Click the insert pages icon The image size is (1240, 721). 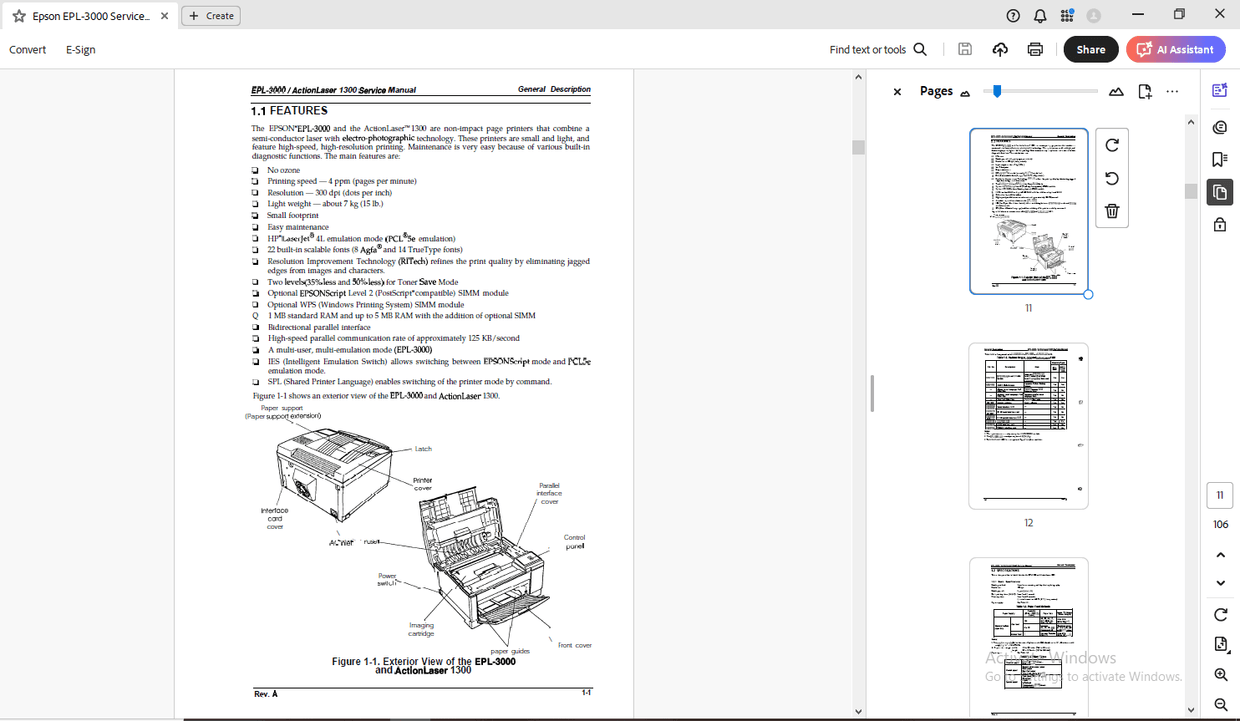[x=1145, y=91]
